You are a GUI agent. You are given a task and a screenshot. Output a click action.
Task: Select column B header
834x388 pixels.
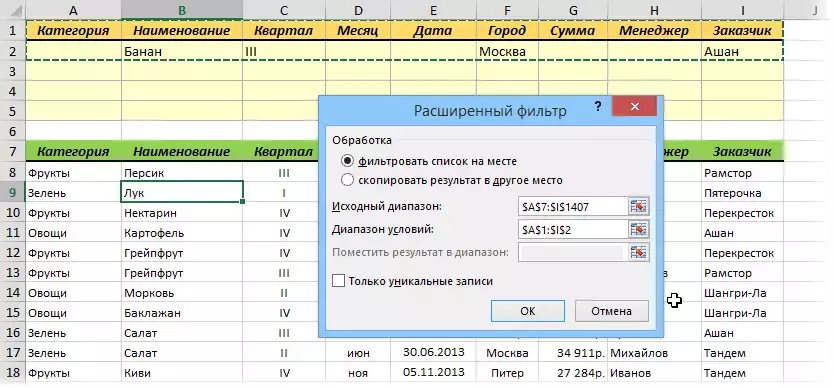(x=182, y=10)
